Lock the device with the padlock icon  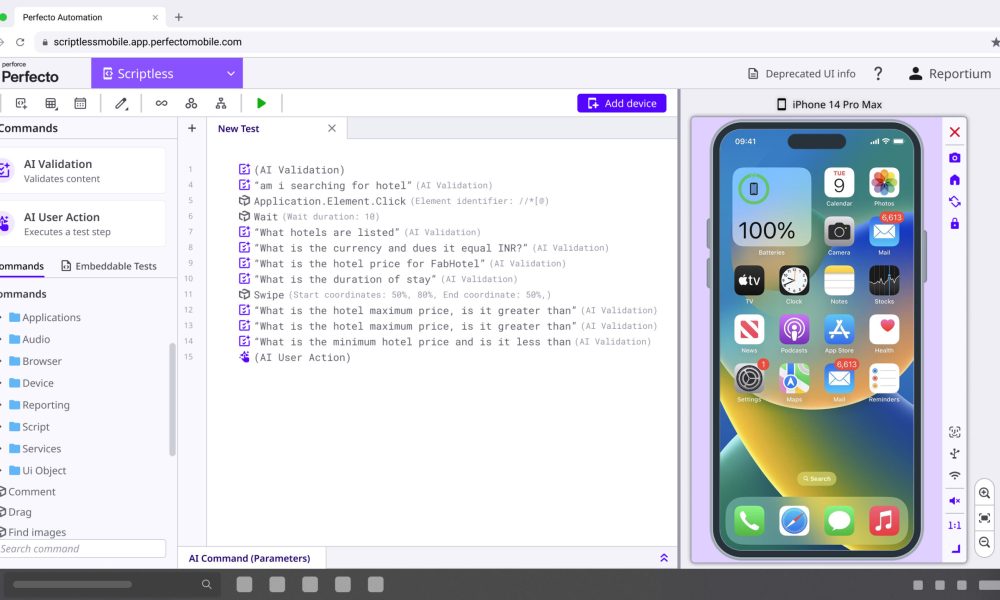[955, 222]
